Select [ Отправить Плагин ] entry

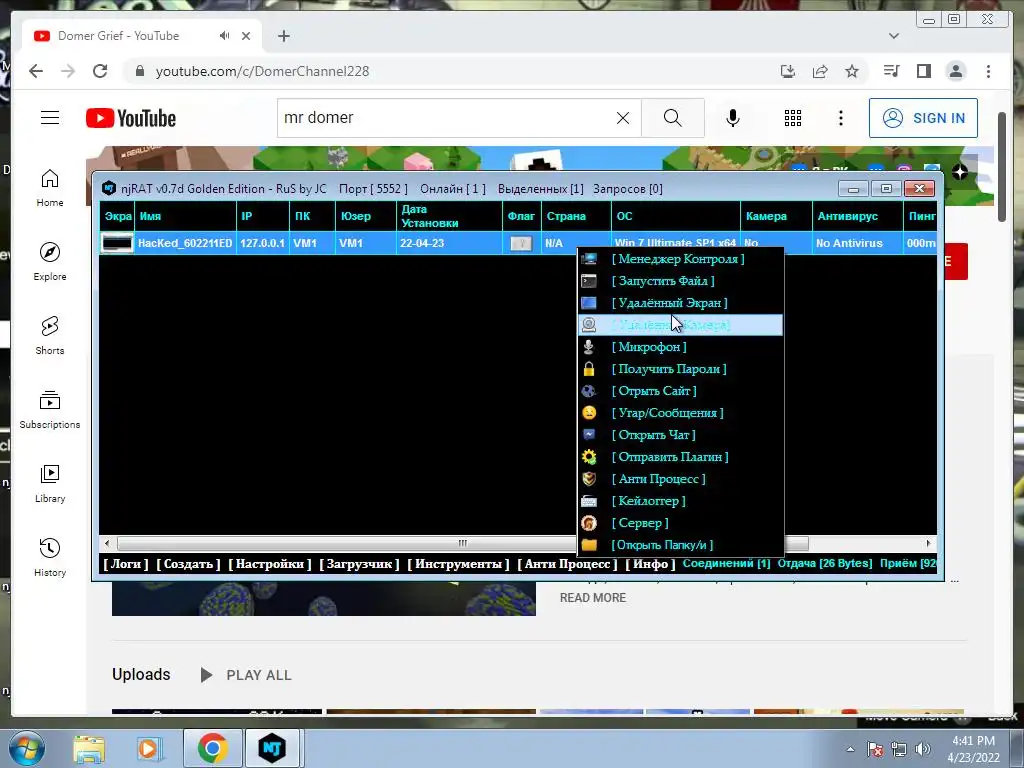click(x=680, y=457)
